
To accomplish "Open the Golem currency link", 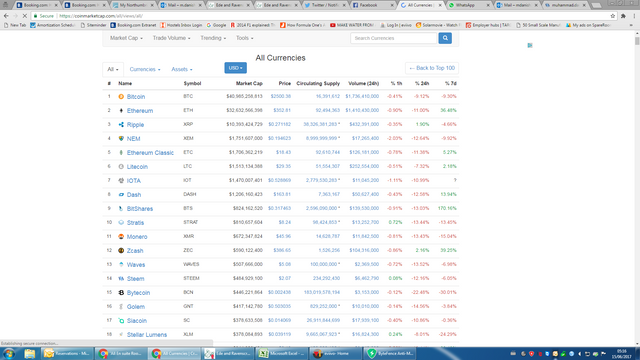I will 136,307.
